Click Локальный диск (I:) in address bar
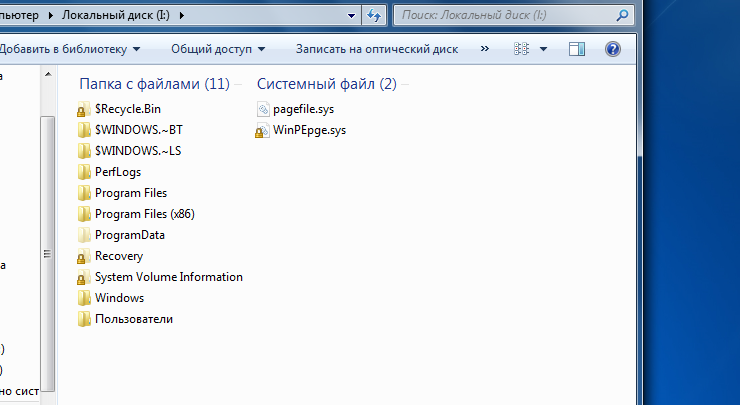 click(x=116, y=16)
